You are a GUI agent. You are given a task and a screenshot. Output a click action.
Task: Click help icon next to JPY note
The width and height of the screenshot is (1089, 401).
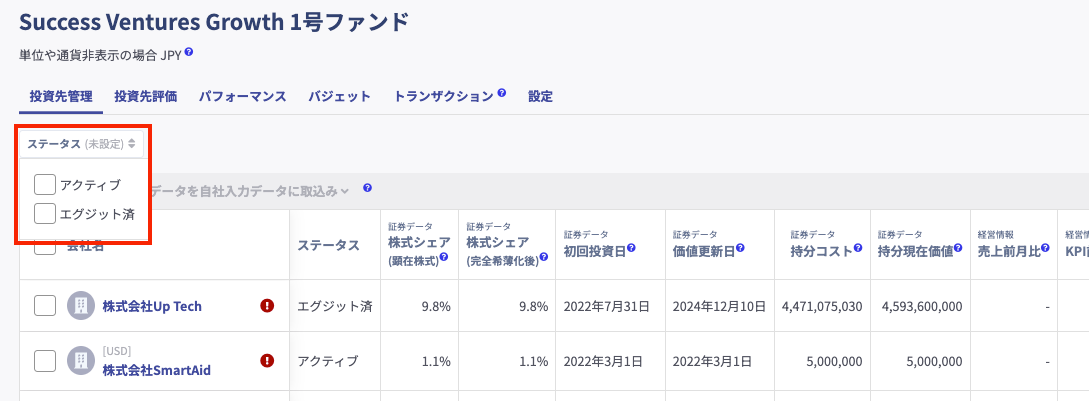189,53
